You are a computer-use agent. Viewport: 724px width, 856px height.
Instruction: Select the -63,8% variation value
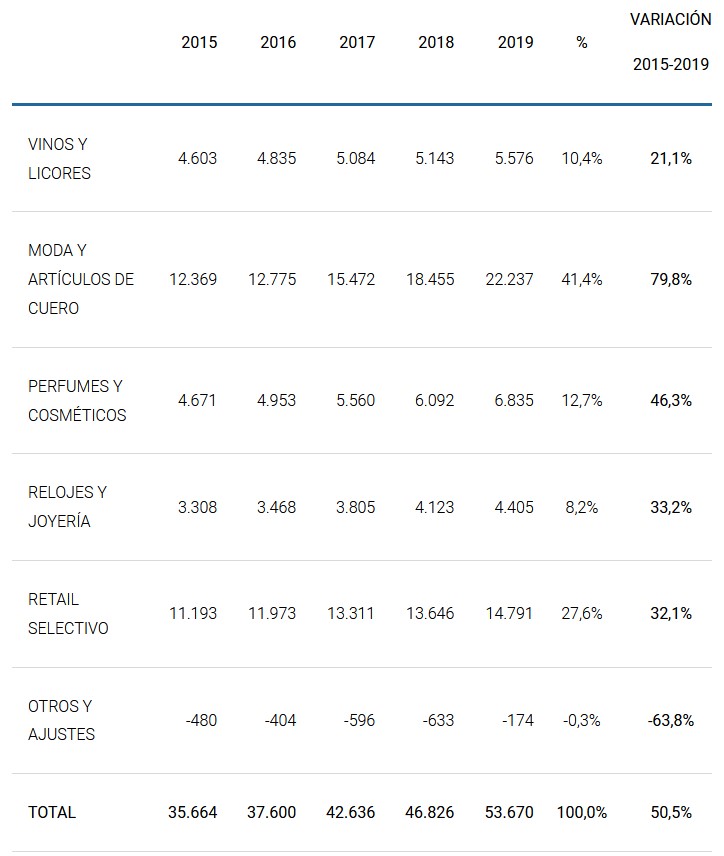[670, 720]
